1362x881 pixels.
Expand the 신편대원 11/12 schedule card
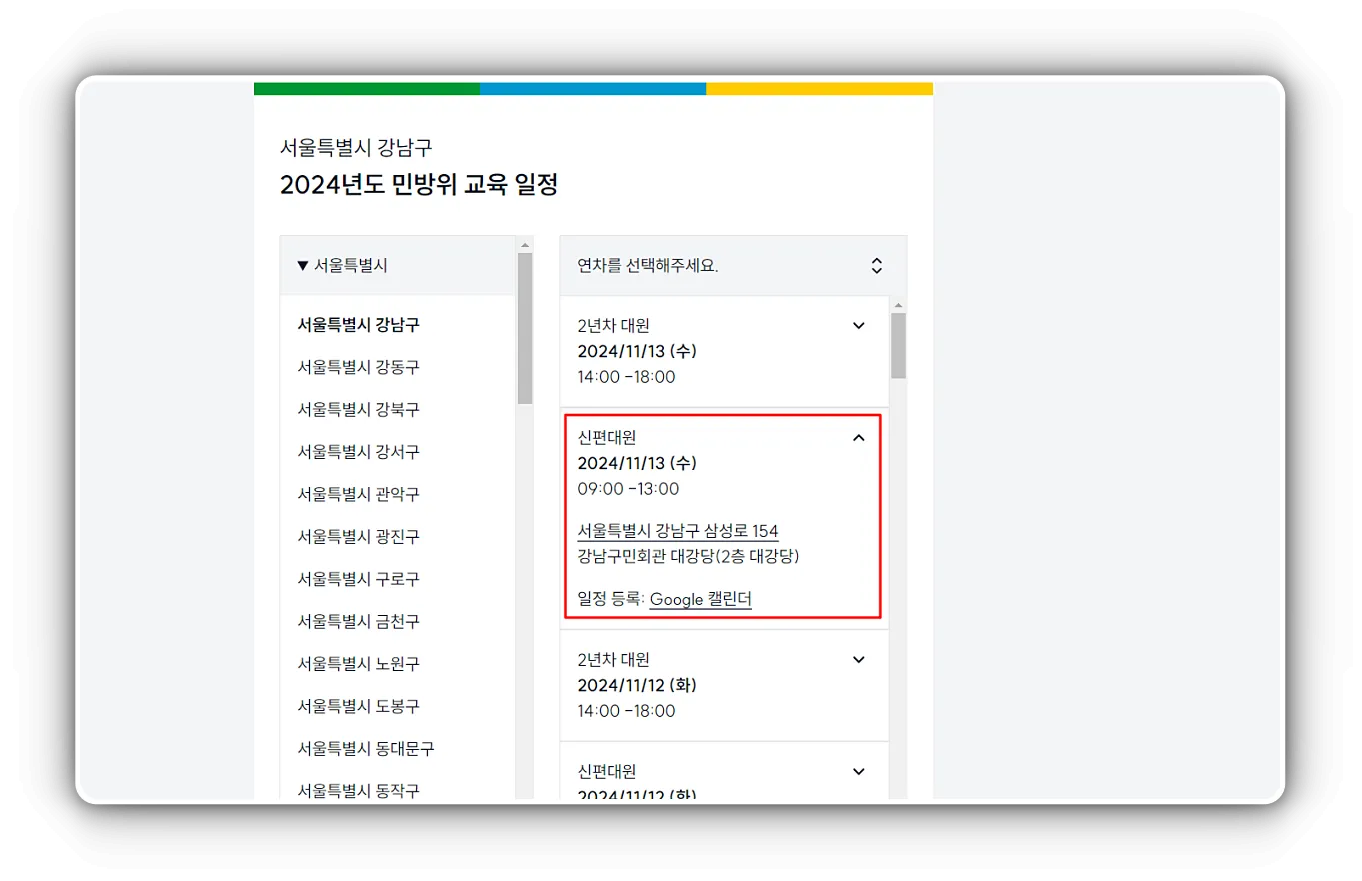858,771
